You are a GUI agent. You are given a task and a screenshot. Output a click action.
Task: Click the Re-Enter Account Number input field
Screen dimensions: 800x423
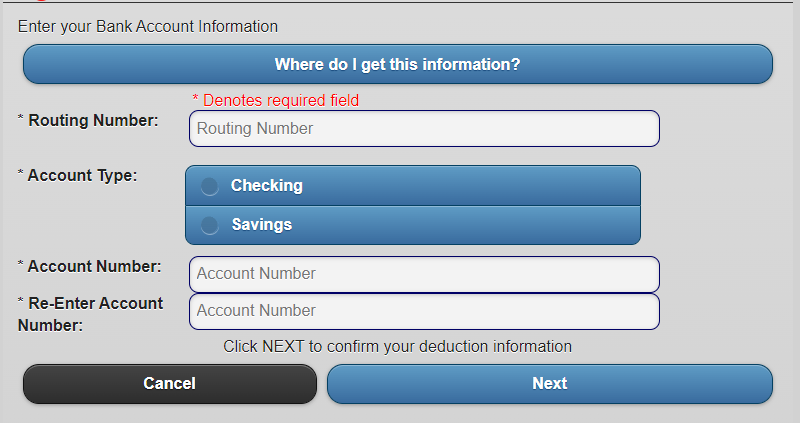[x=424, y=311]
